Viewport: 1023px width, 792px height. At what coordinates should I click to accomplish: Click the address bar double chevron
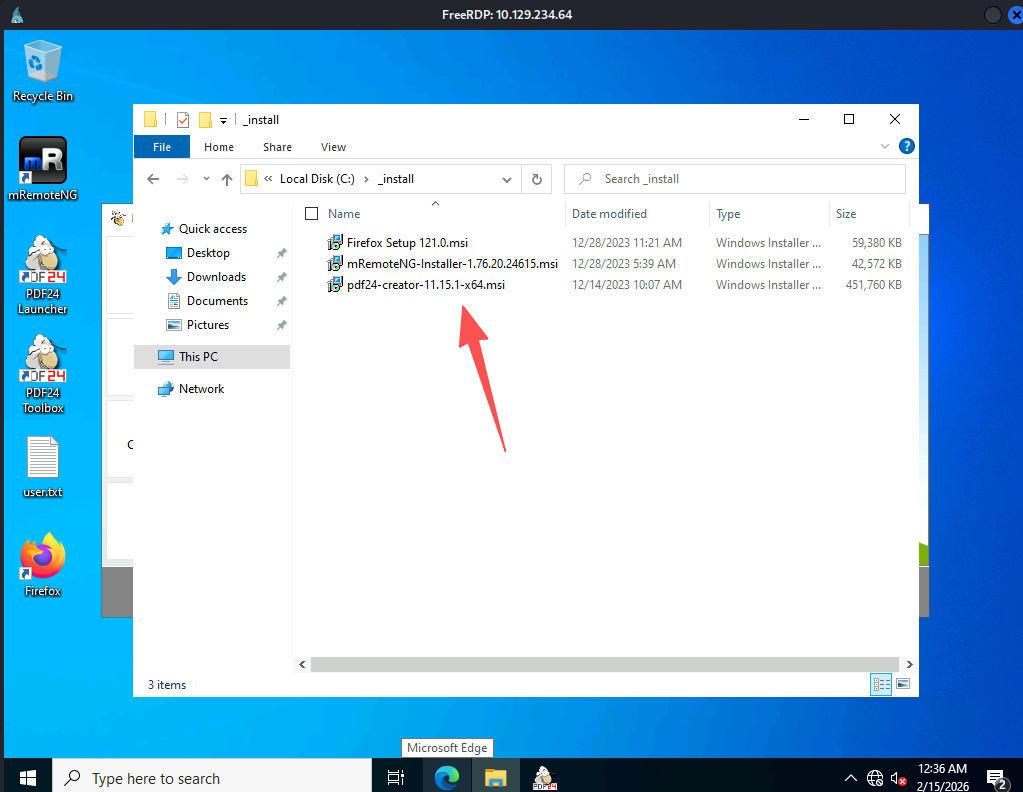pyautogui.click(x=268, y=179)
